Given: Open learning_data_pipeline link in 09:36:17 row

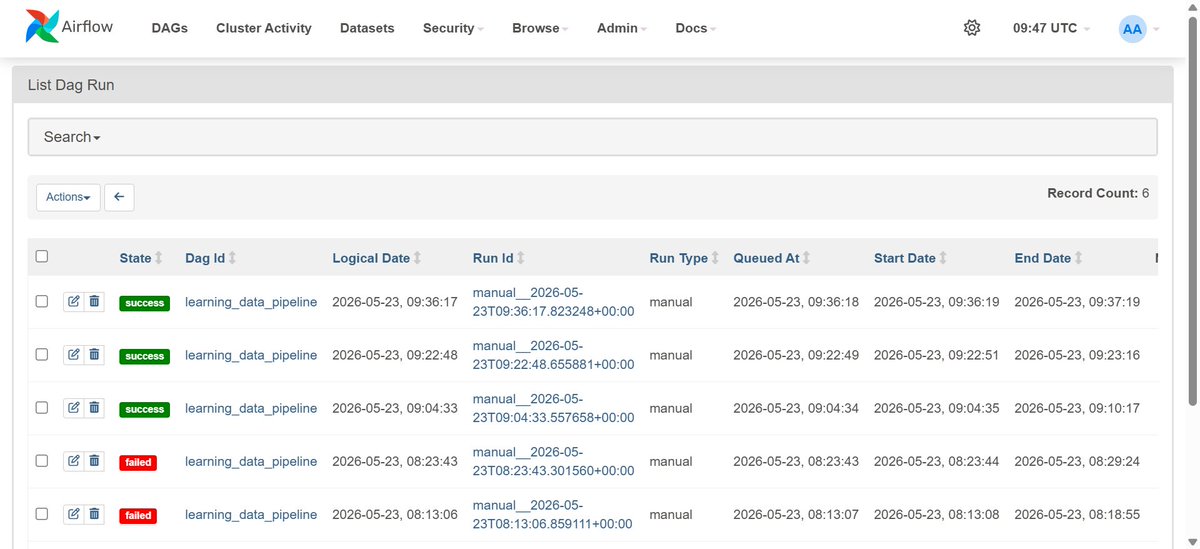Looking at the screenshot, I should [251, 302].
